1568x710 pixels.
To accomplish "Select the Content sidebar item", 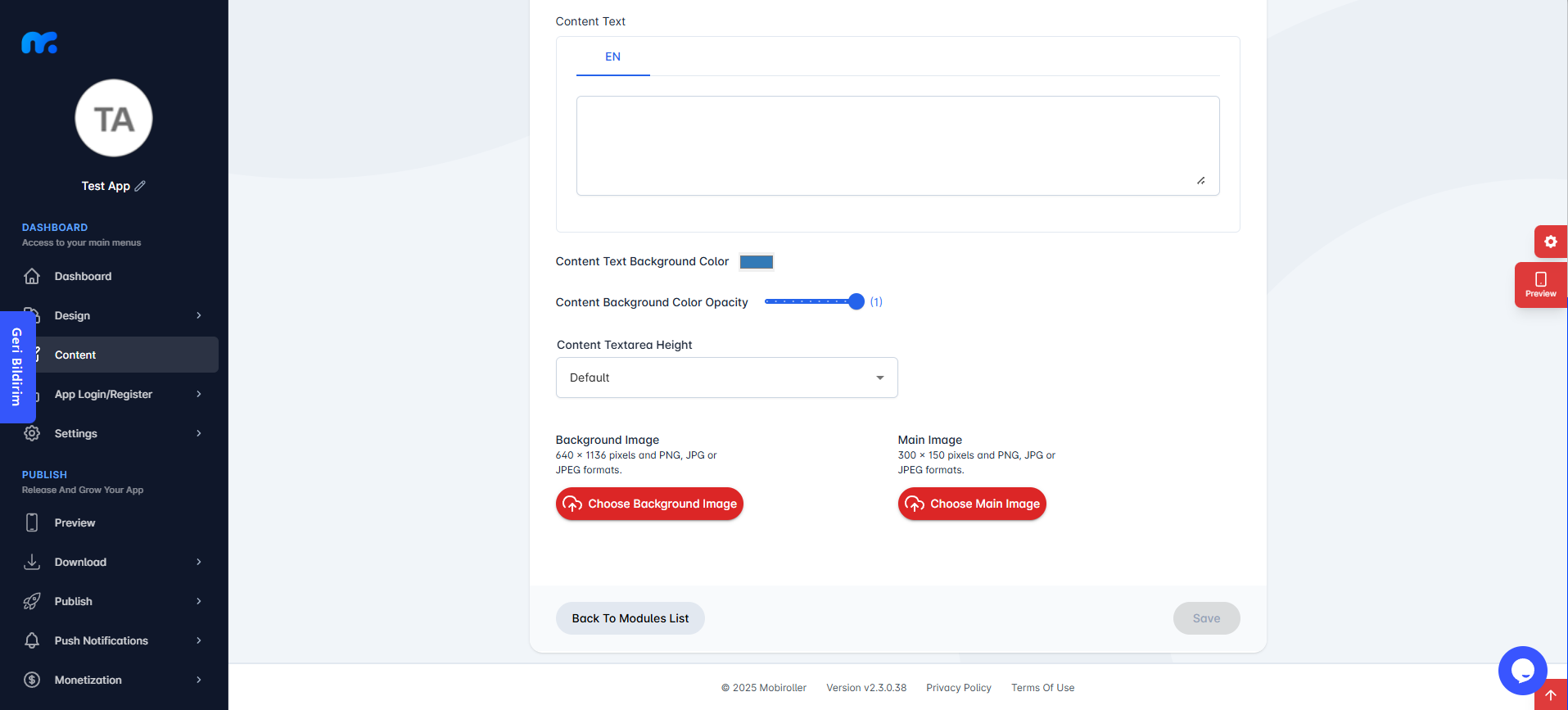I will click(x=114, y=355).
